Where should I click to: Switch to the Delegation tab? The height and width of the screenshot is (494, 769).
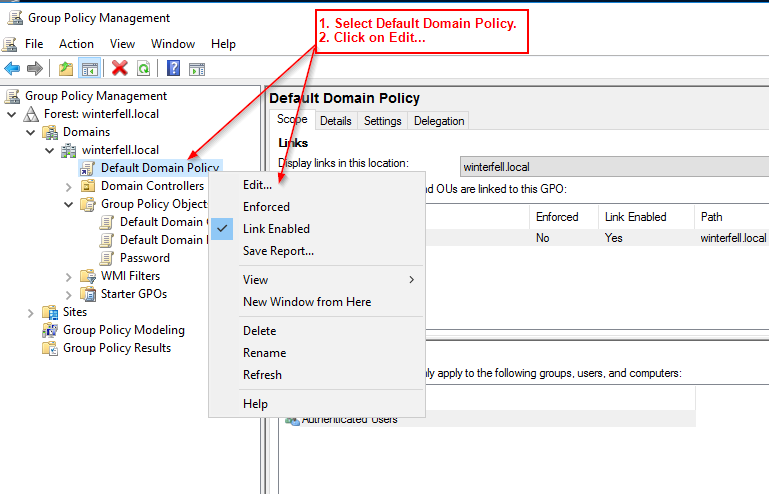[x=439, y=121]
